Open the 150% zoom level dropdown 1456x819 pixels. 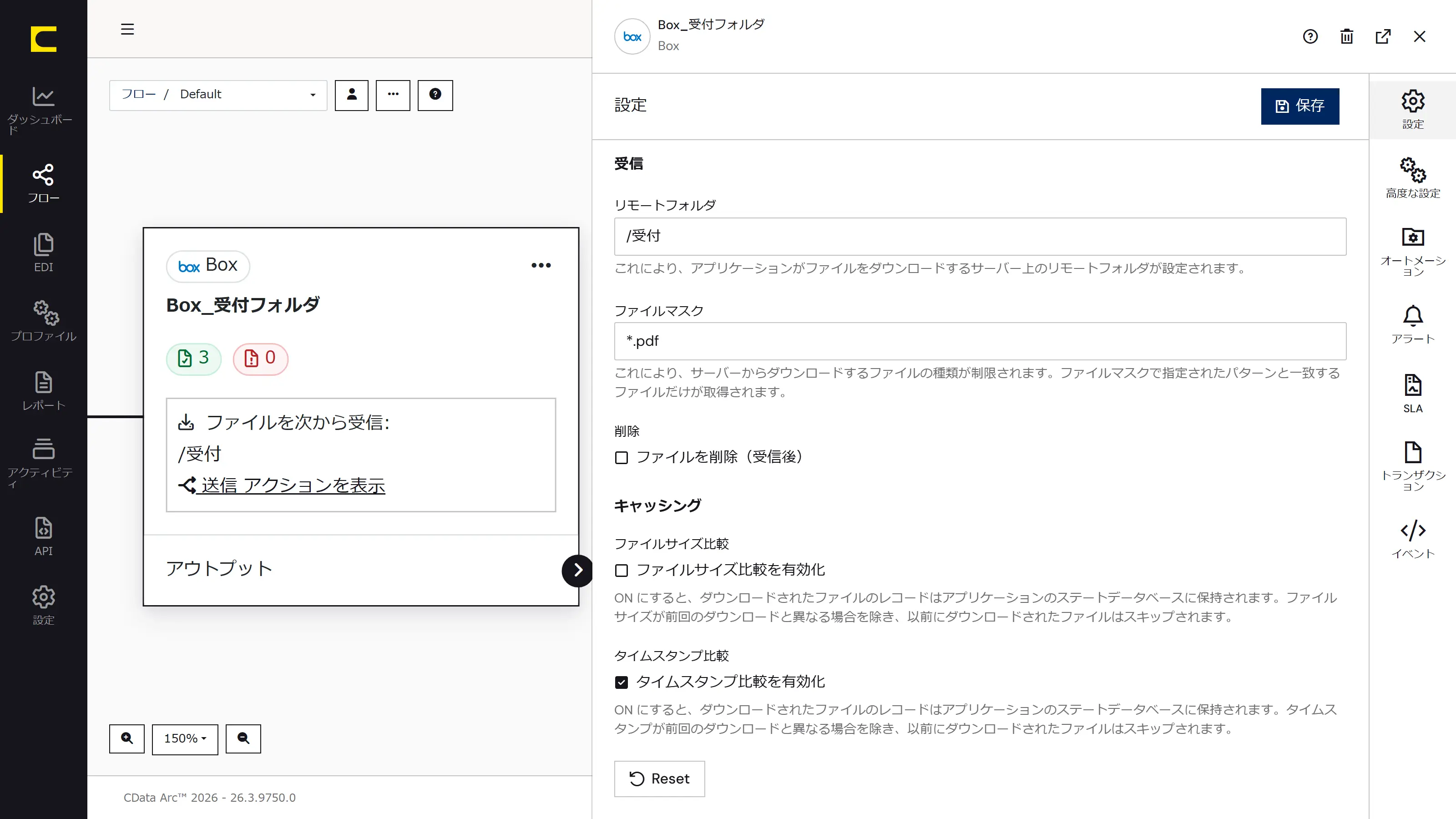[x=185, y=739]
